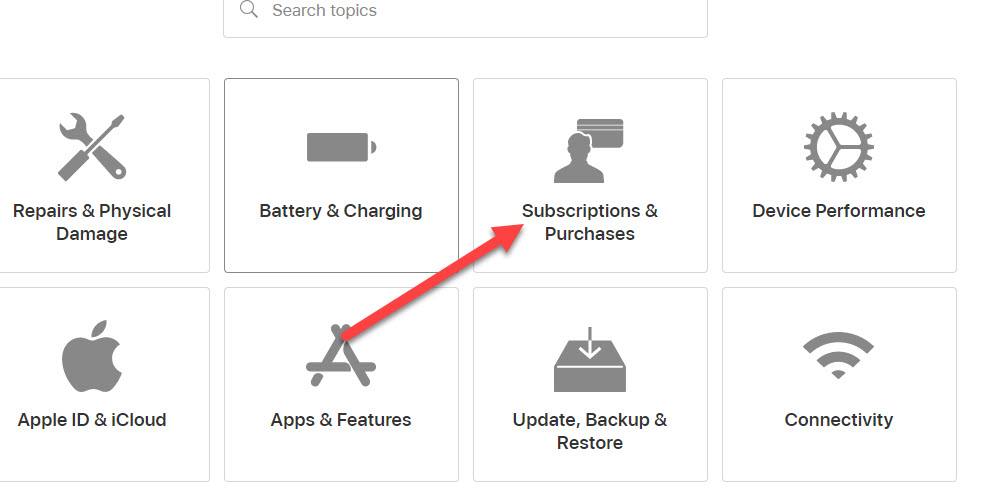Image resolution: width=985 pixels, height=484 pixels.
Task: Open Subscriptions & Purchases label
Action: pos(590,222)
